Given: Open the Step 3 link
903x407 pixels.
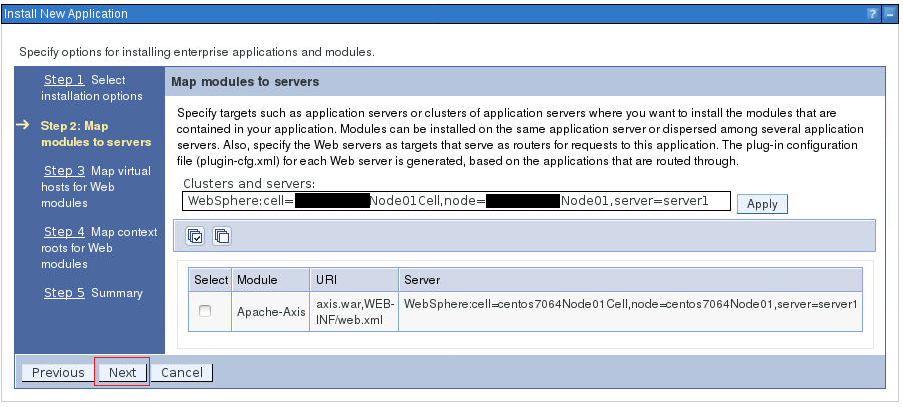Looking at the screenshot, I should click(x=64, y=171).
